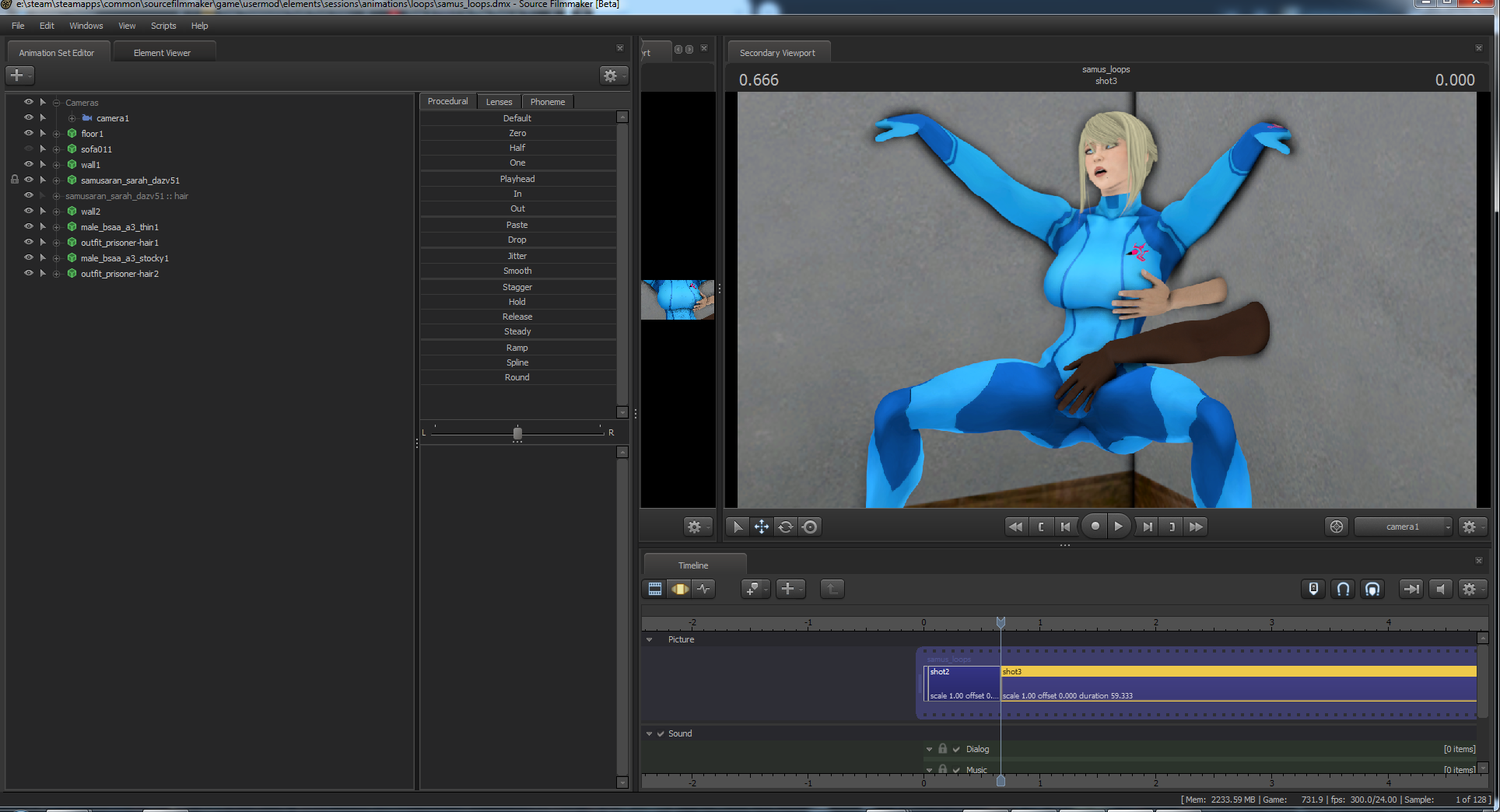
Task: Toggle visibility of wall2
Action: point(29,211)
